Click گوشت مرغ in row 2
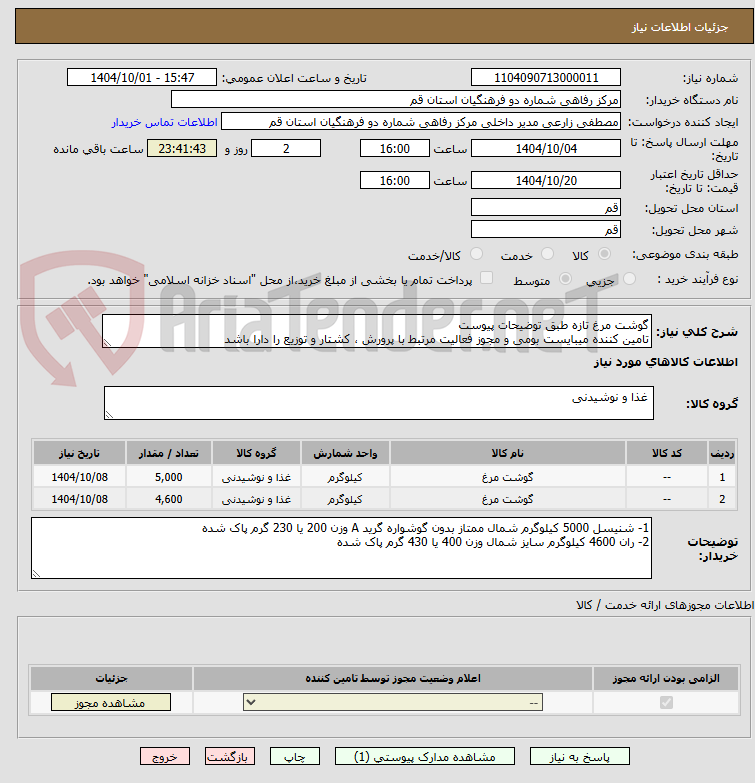 point(507,499)
